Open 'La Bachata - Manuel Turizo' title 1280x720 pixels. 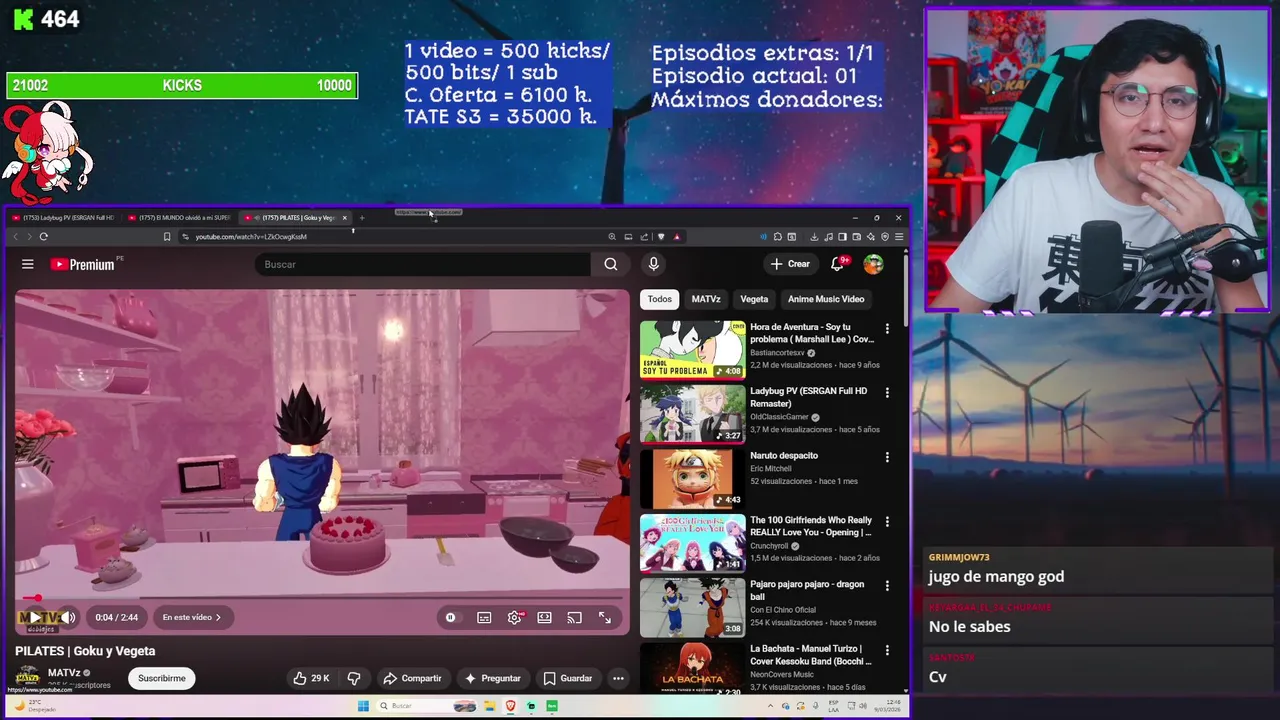[x=811, y=655]
